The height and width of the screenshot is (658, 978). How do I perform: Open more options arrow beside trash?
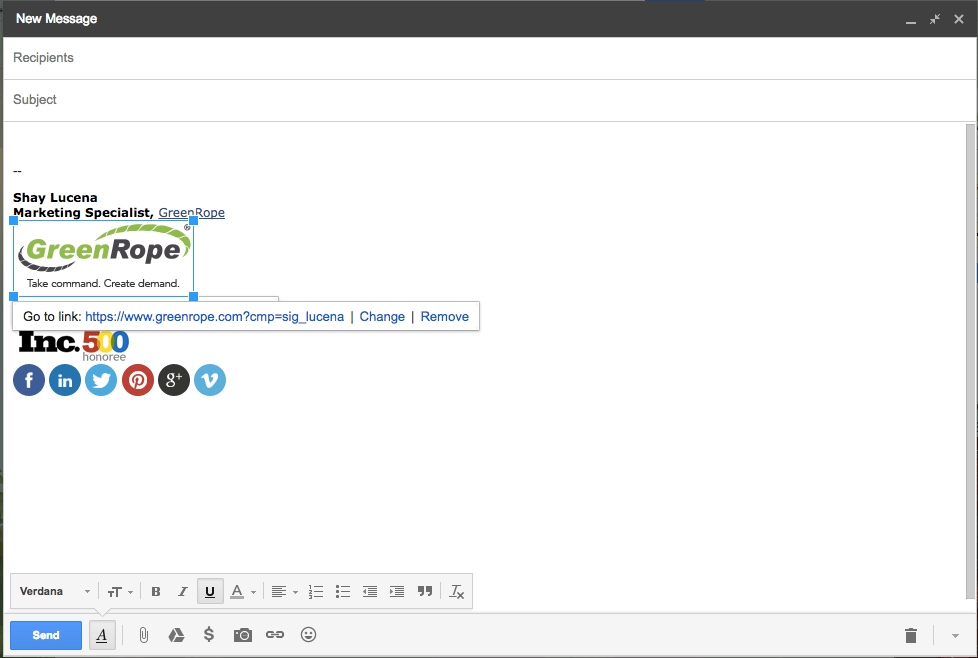pyautogui.click(x=955, y=636)
